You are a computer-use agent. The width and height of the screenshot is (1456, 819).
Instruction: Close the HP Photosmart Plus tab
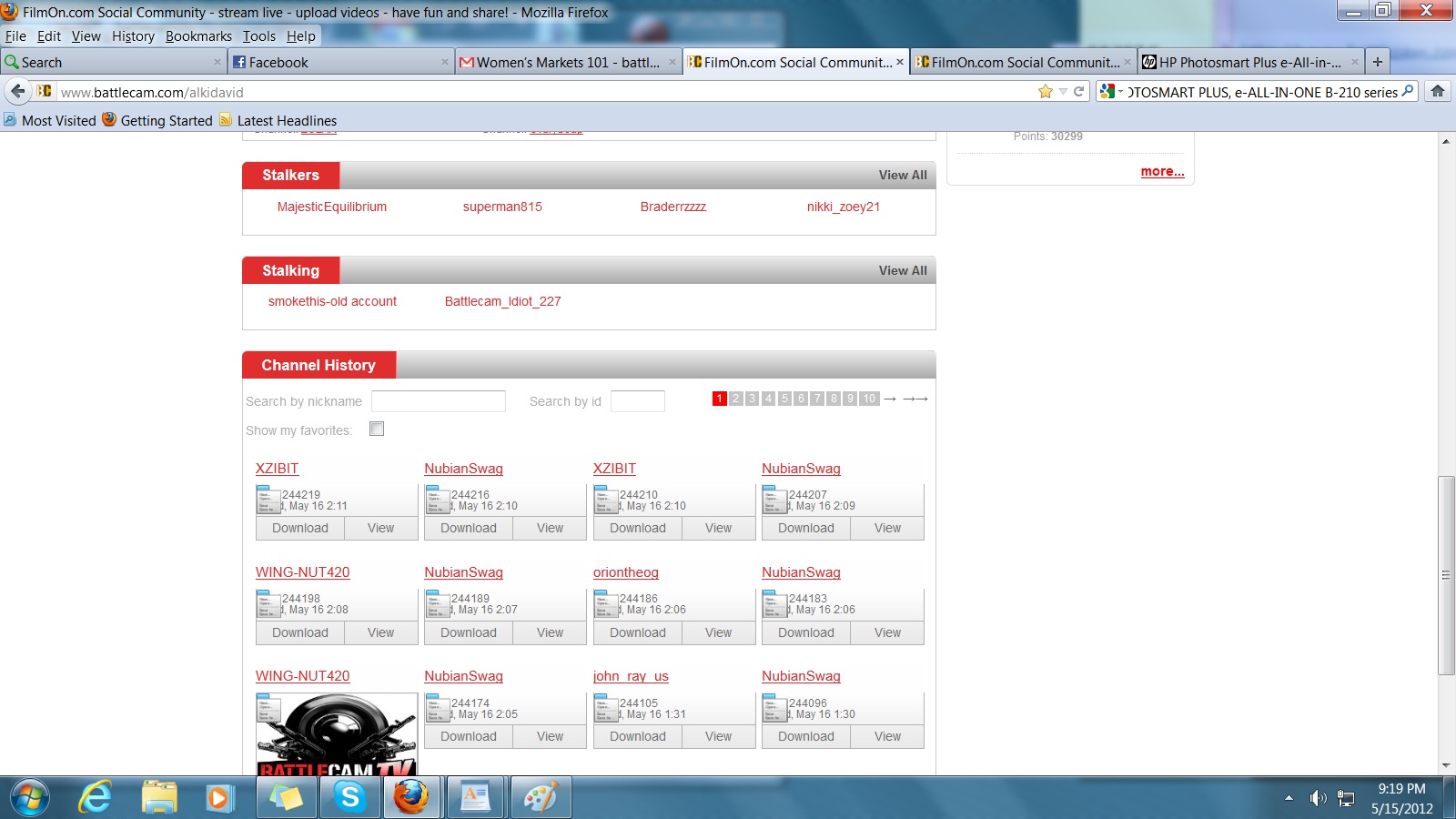click(x=1354, y=62)
